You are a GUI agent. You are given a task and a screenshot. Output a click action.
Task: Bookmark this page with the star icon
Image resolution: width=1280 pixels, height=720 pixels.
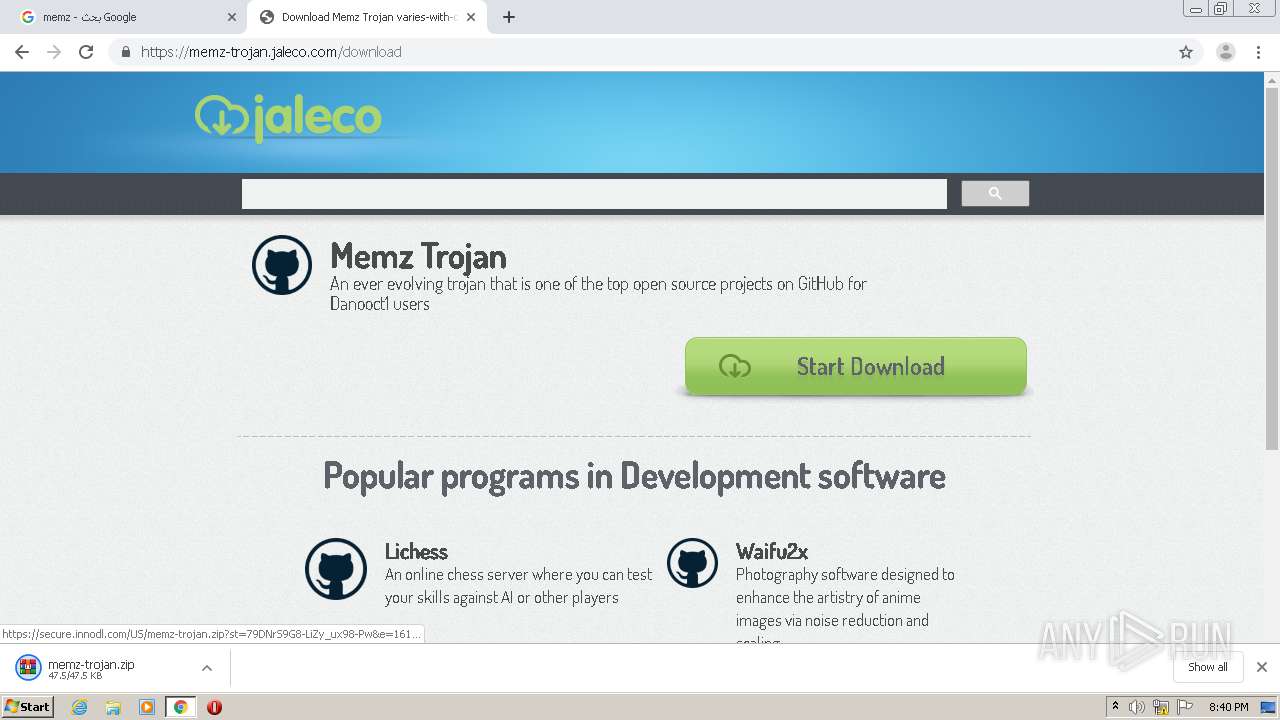[x=1186, y=52]
